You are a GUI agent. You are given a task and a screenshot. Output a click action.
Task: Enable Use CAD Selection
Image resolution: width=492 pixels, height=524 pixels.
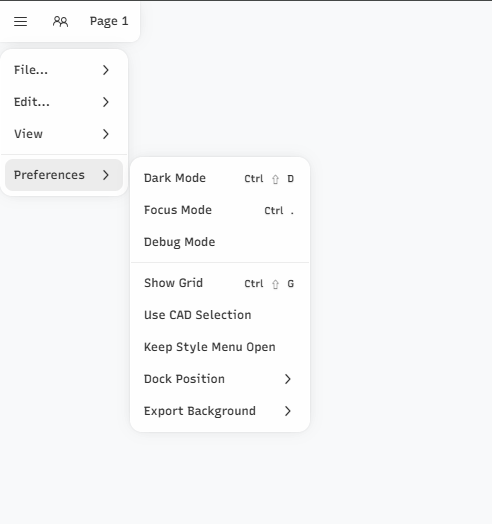tap(220, 315)
